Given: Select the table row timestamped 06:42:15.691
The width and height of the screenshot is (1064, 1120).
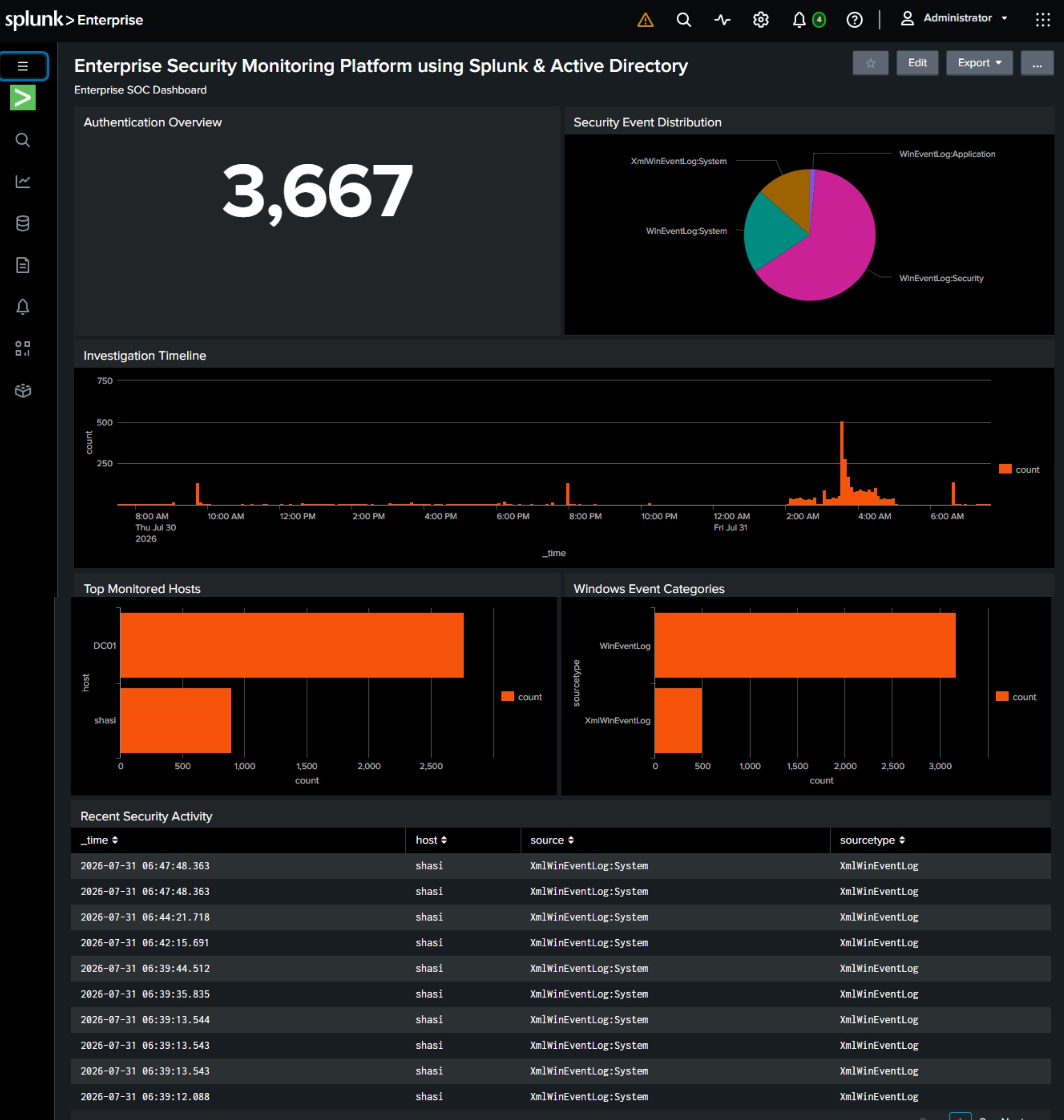Looking at the screenshot, I should pos(560,942).
